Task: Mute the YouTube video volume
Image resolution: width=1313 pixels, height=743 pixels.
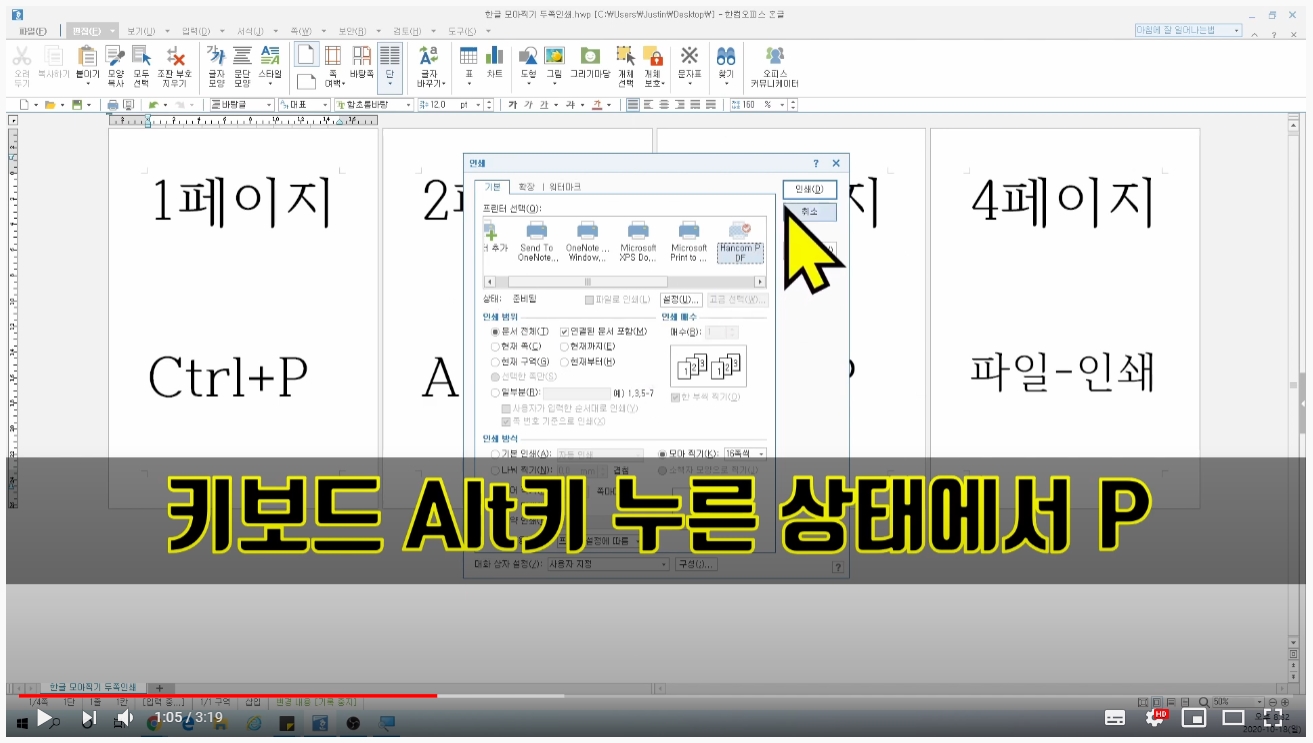Action: pos(124,717)
